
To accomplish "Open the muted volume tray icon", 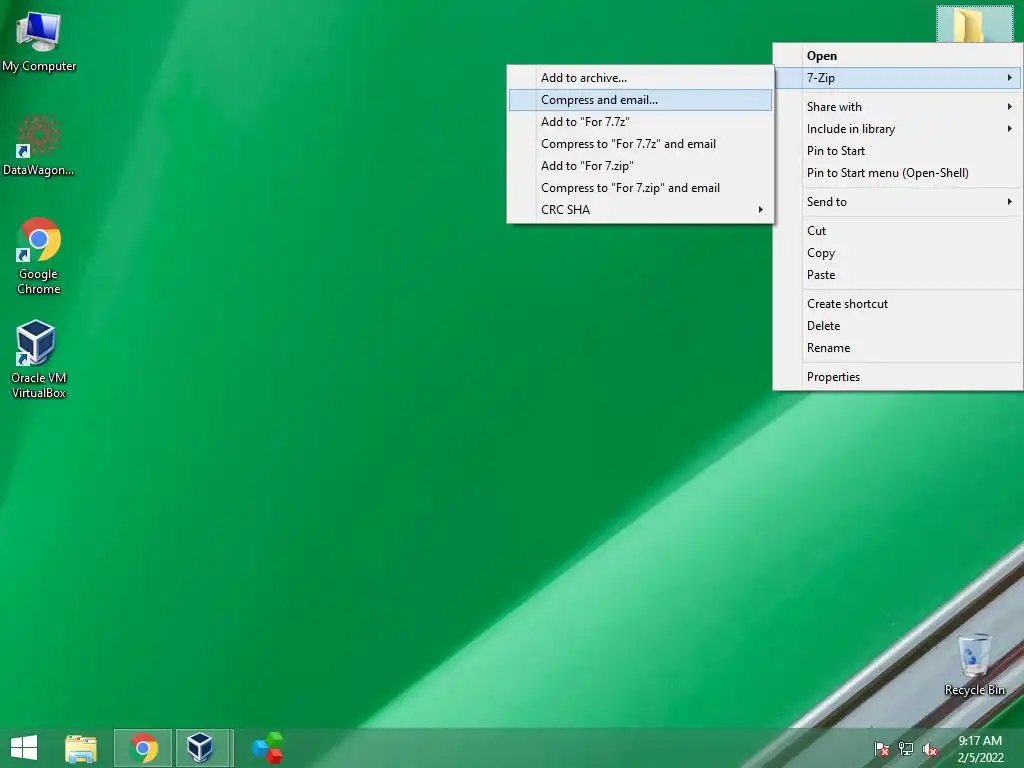I will [x=929, y=748].
